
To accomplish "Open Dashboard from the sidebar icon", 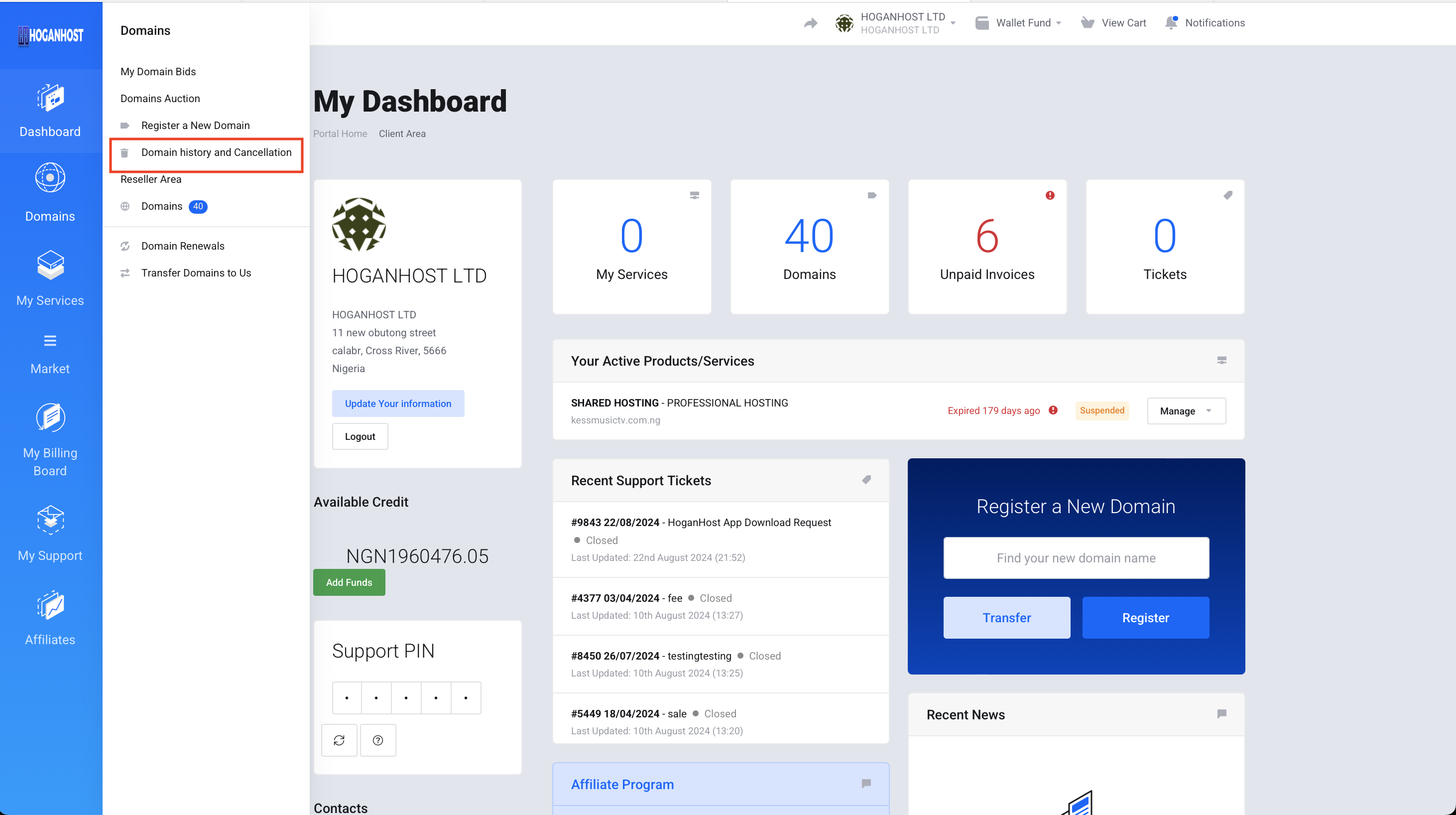I will click(x=50, y=97).
